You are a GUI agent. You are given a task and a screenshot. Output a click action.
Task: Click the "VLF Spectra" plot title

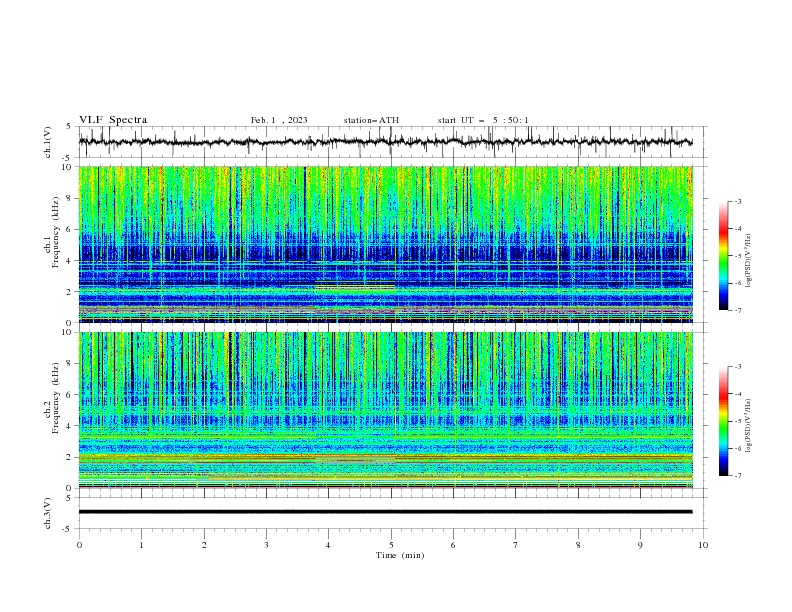pyautogui.click(x=113, y=120)
